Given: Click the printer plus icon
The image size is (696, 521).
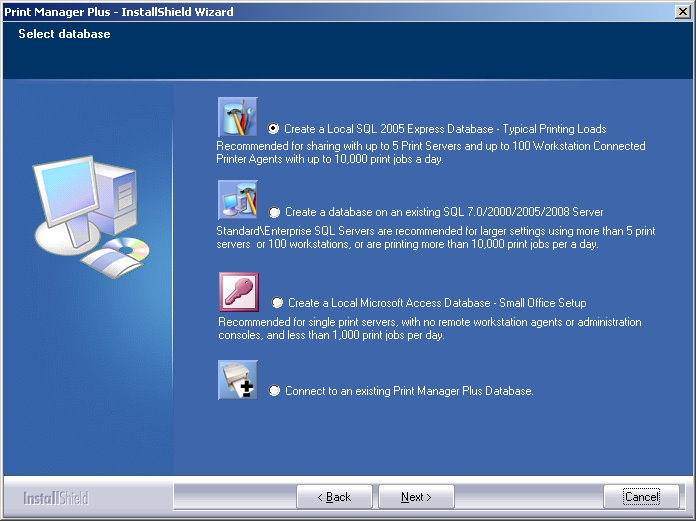Looking at the screenshot, I should [x=237, y=380].
